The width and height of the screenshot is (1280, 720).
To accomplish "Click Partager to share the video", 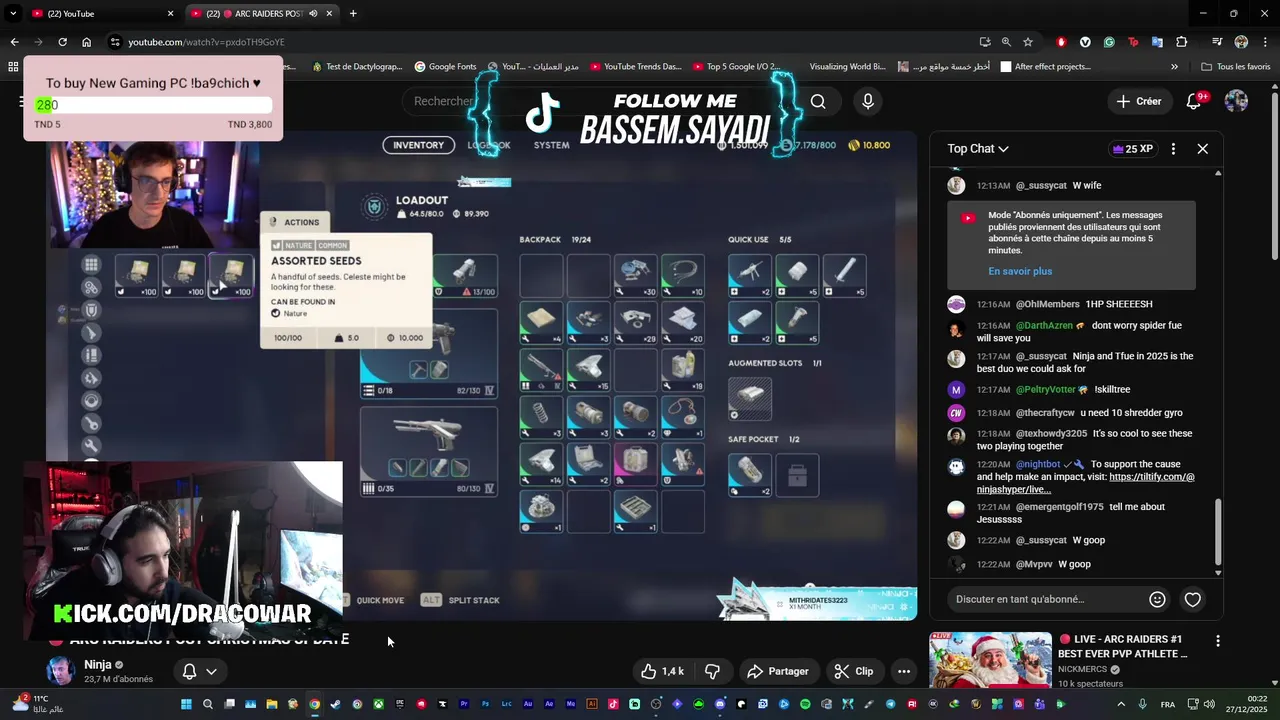I will (x=778, y=671).
